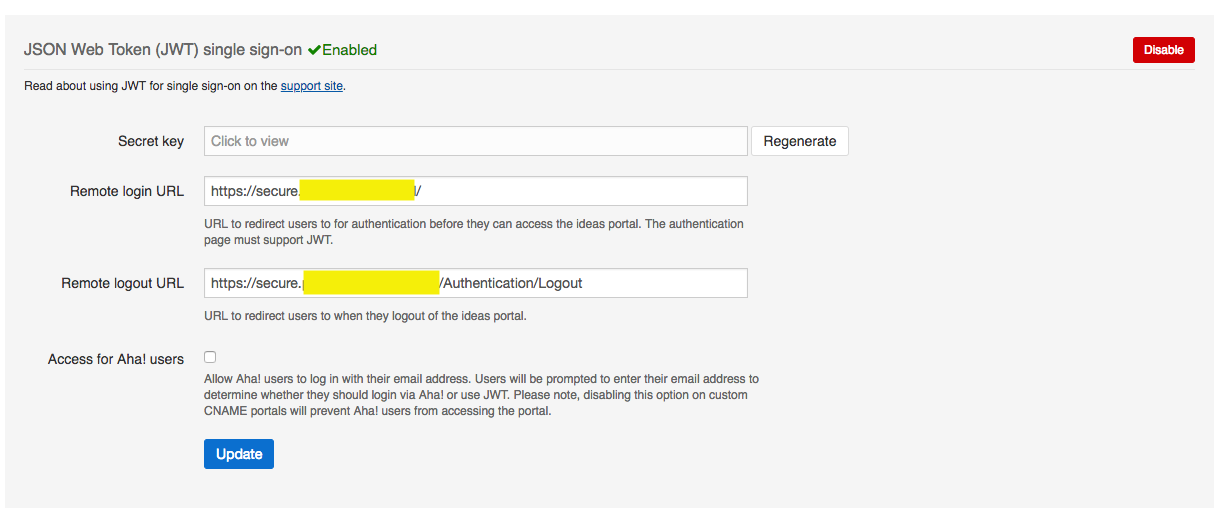Open the support site link
1225x516 pixels.
click(312, 86)
